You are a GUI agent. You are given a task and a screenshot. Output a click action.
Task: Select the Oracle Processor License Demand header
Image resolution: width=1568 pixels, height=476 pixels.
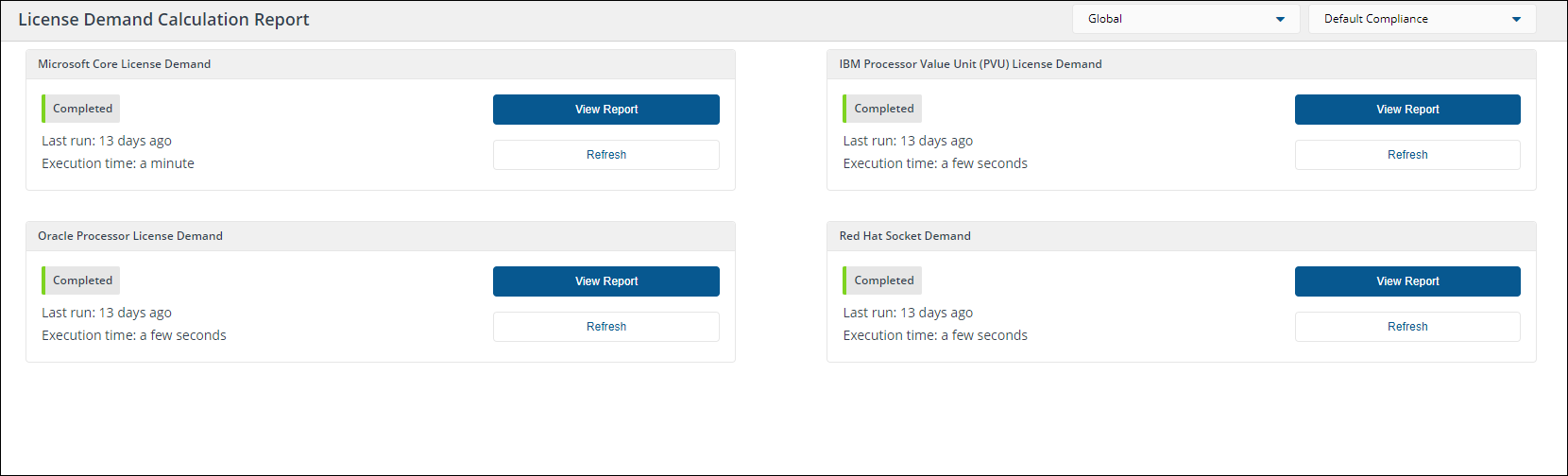[130, 236]
